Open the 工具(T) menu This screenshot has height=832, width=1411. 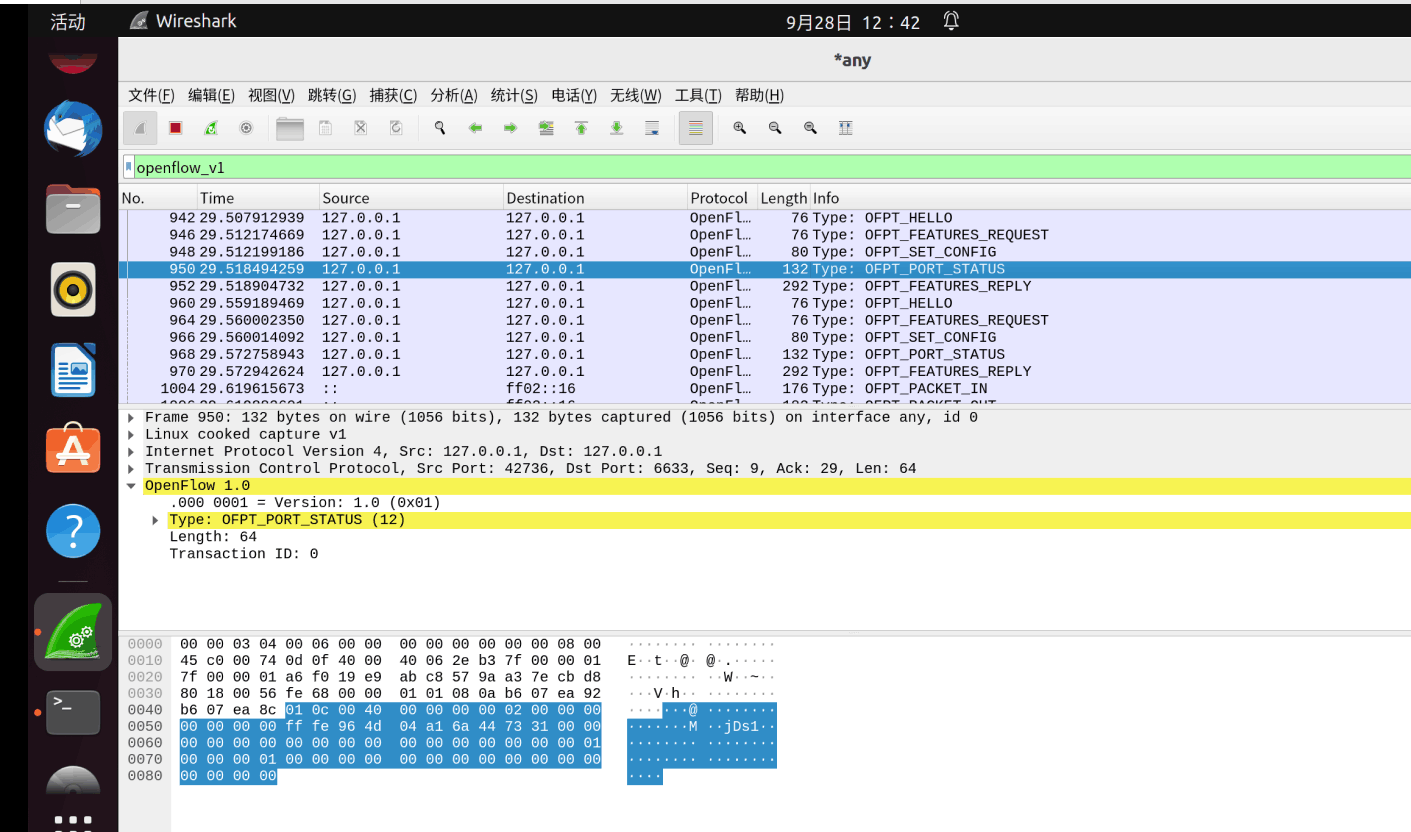click(x=698, y=95)
